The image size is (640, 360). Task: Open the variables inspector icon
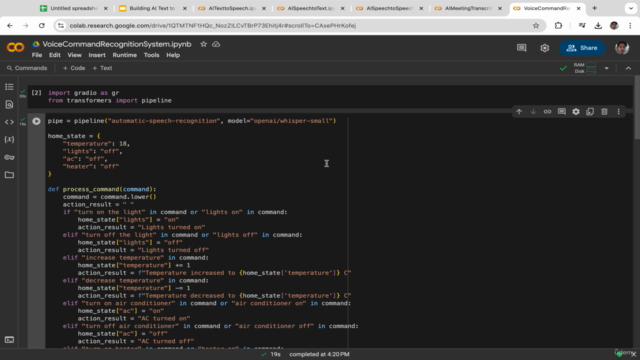[9, 140]
